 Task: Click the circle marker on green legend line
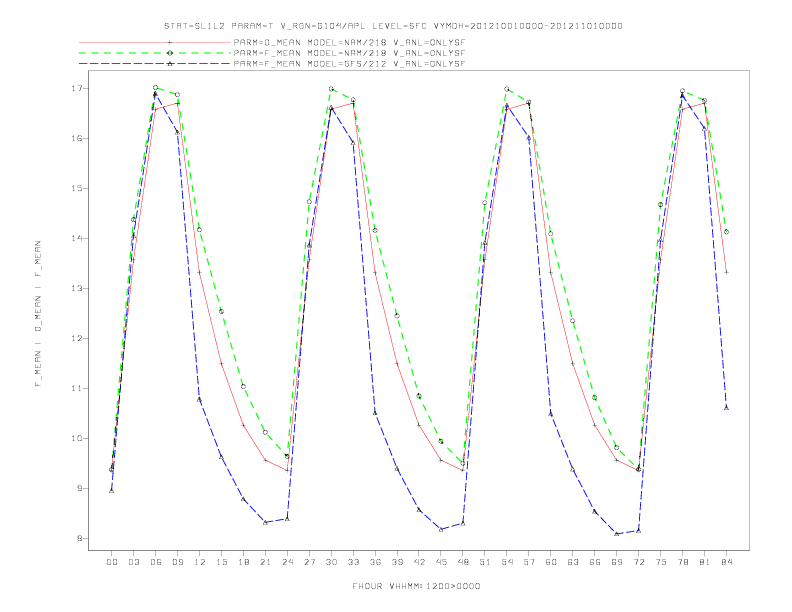(x=170, y=53)
